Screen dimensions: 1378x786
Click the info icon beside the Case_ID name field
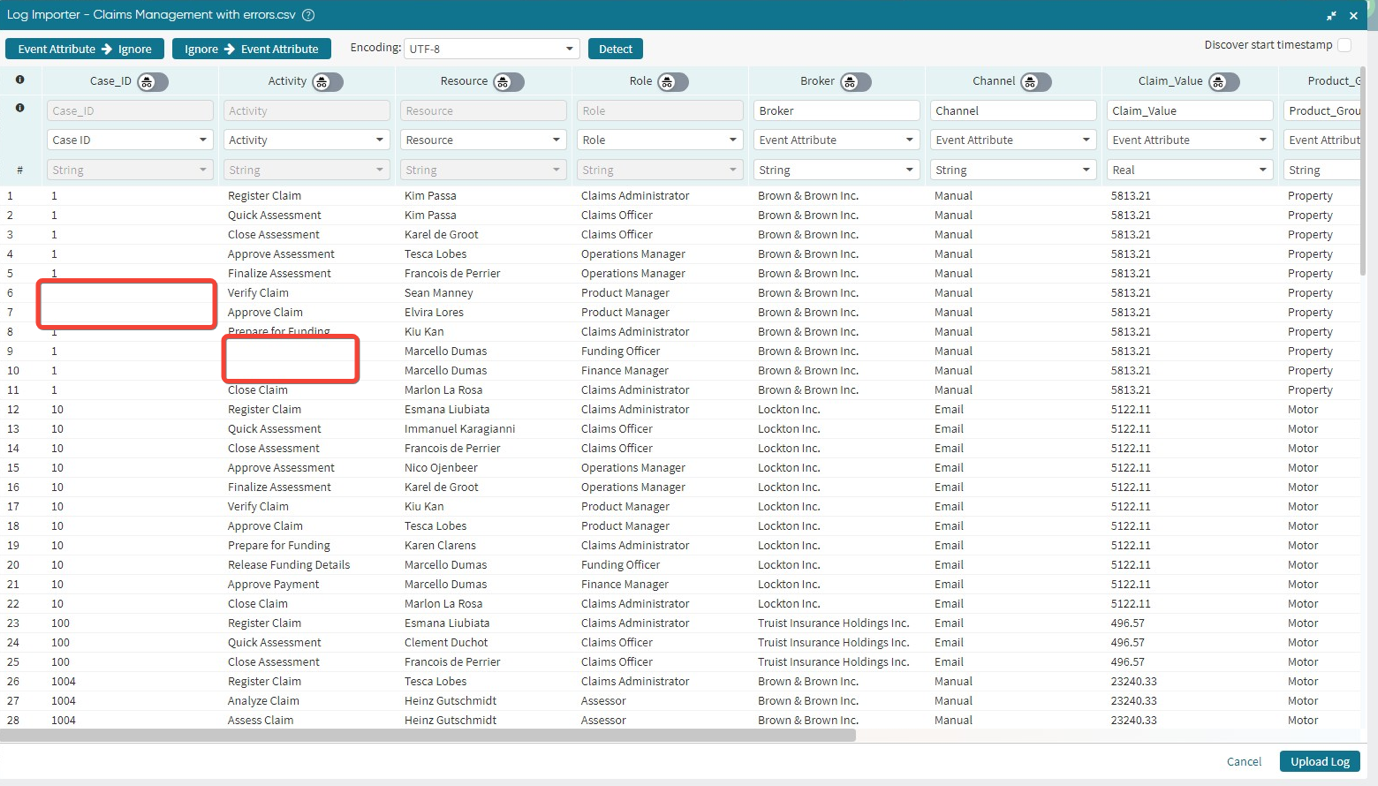click(20, 108)
